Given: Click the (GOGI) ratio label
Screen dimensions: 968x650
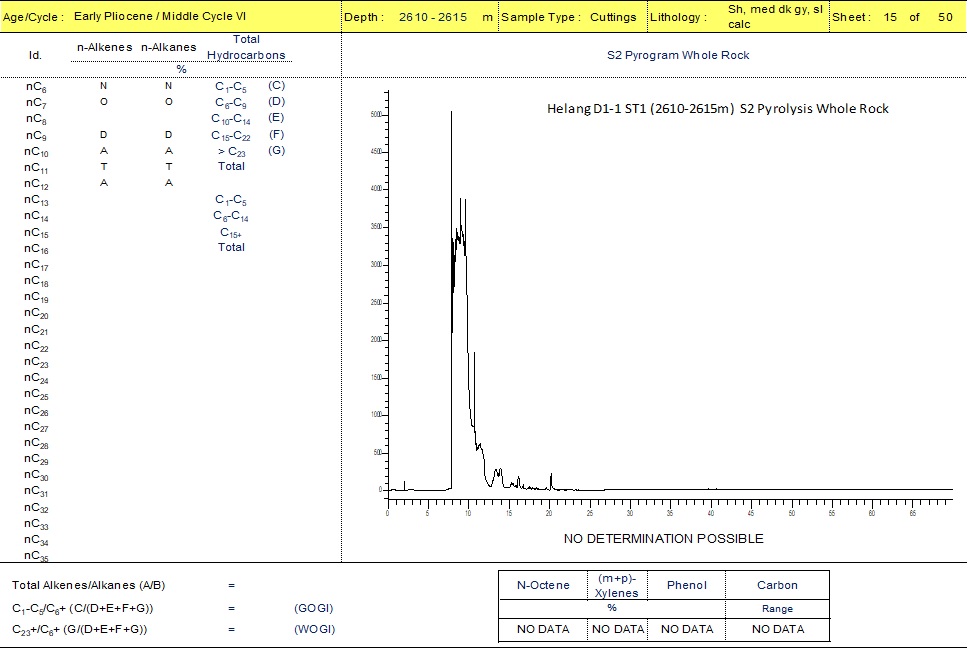Looking at the screenshot, I should click(314, 608).
